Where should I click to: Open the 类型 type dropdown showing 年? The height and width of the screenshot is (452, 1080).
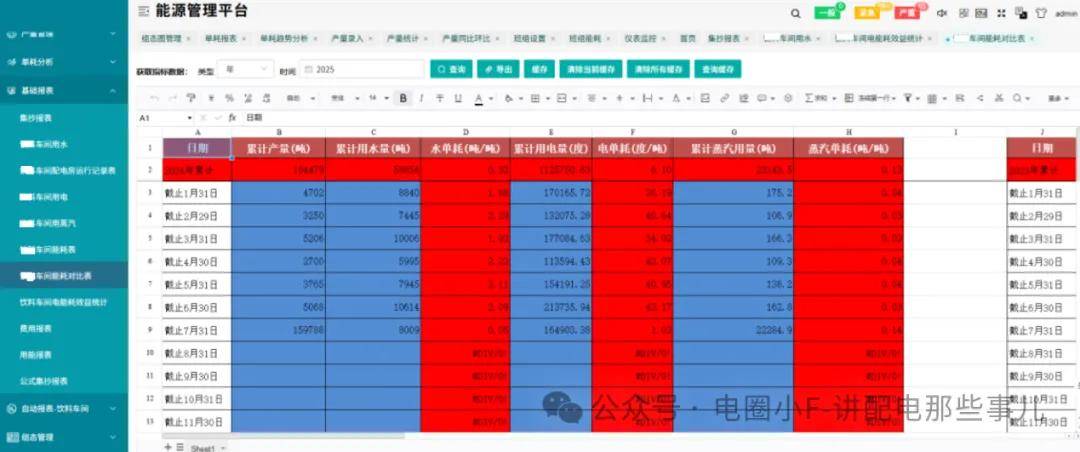click(x=245, y=69)
